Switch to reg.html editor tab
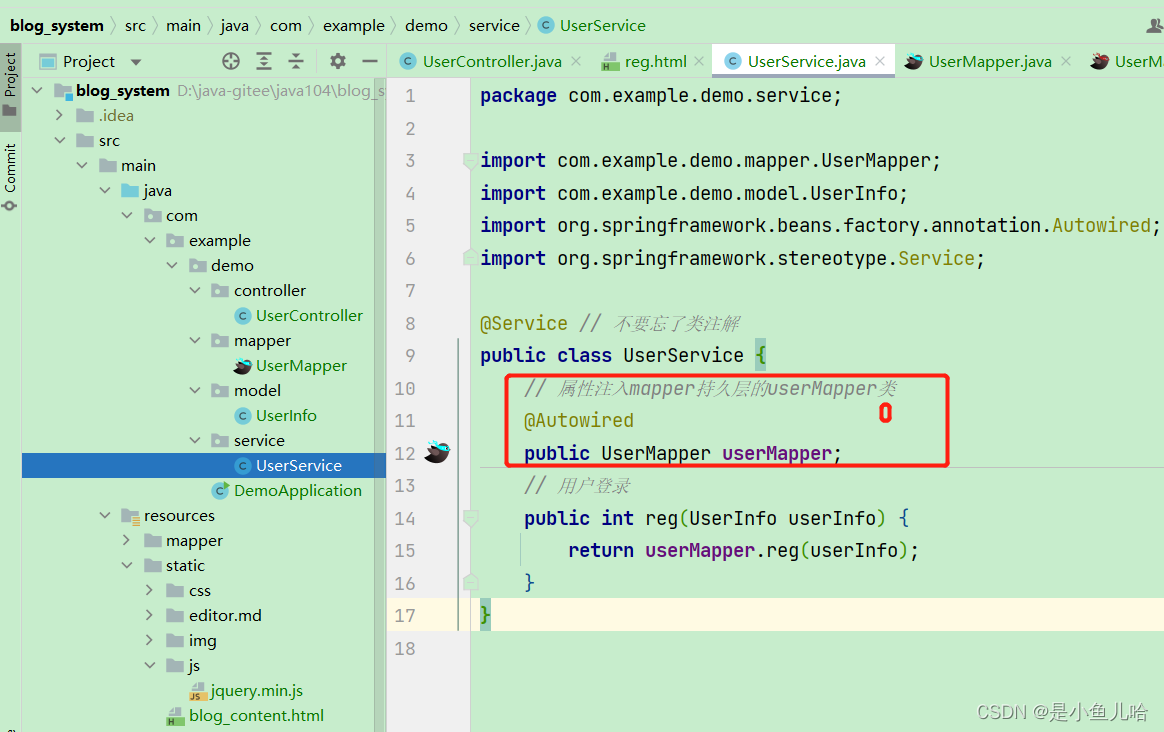The image size is (1164, 732). point(655,62)
